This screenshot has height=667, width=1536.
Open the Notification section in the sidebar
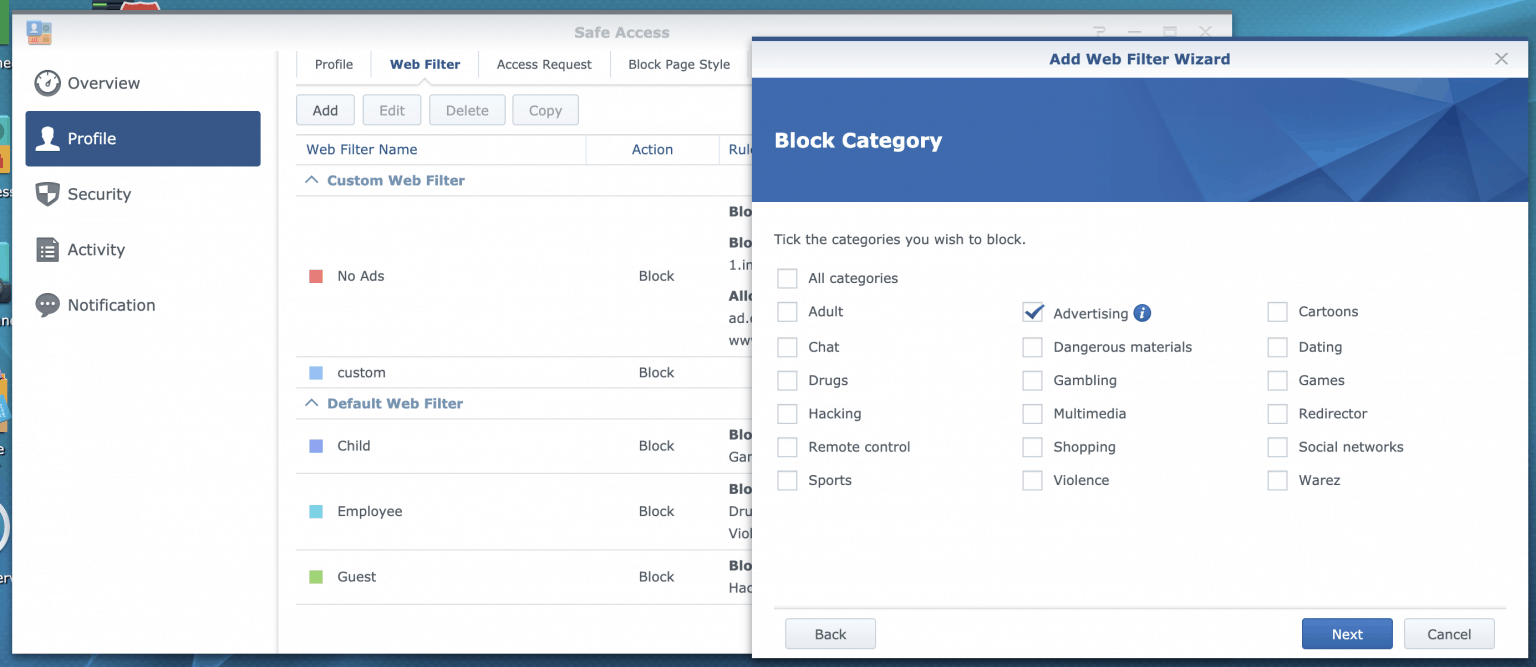[110, 305]
